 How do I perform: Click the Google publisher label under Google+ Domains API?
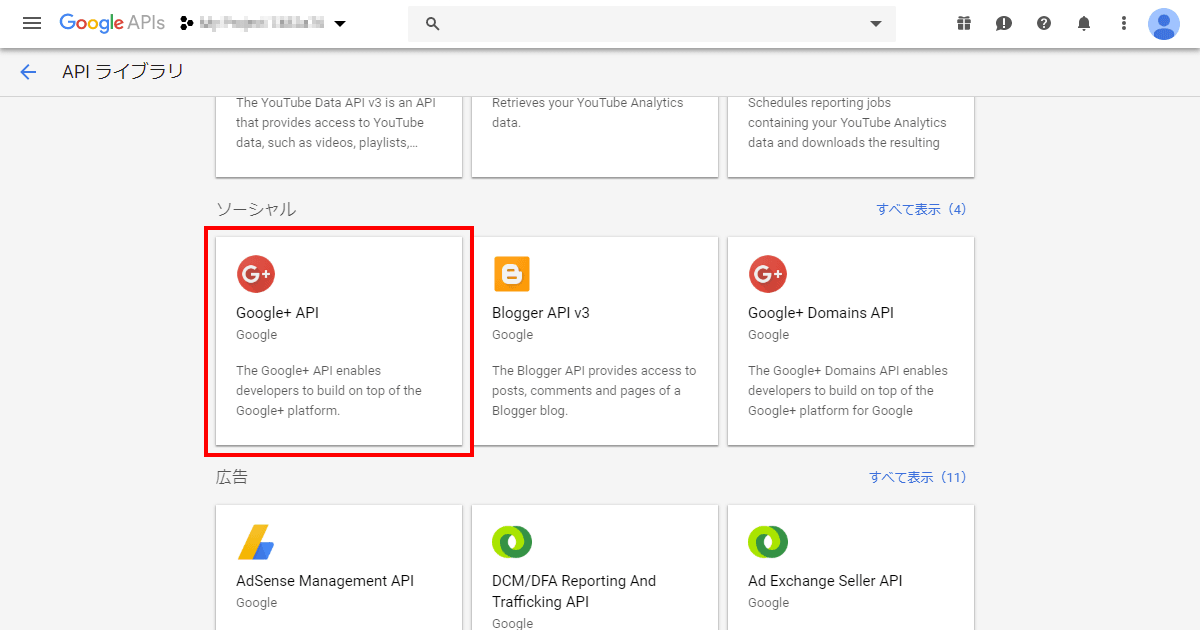pyautogui.click(x=769, y=335)
